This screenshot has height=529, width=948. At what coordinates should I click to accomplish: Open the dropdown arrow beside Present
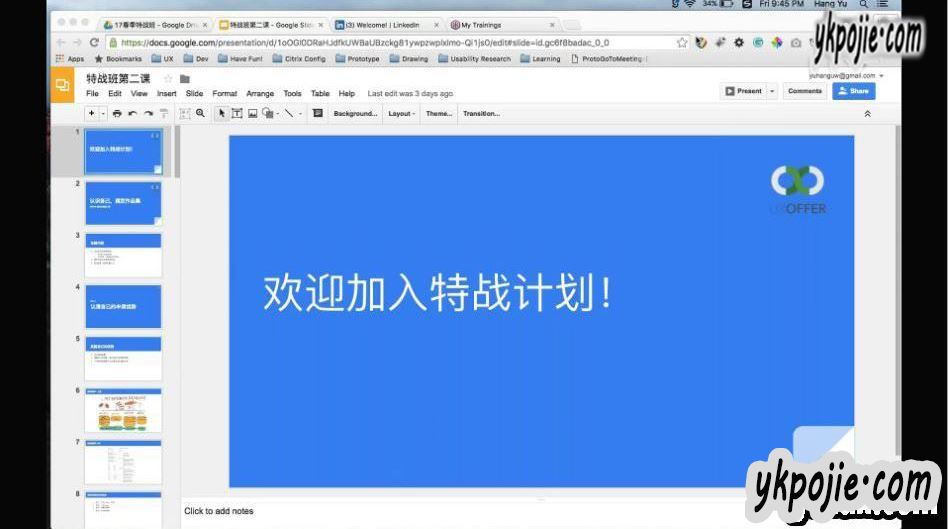pos(772,91)
